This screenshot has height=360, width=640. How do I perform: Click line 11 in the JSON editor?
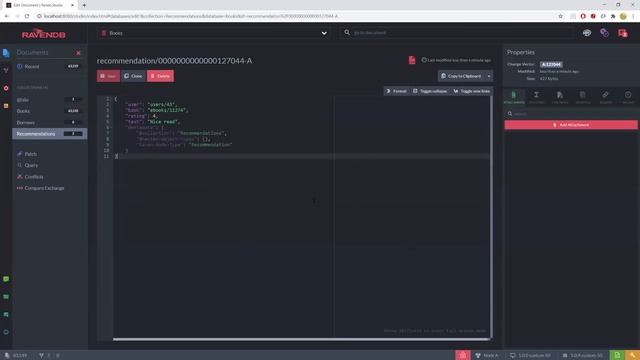(x=302, y=156)
